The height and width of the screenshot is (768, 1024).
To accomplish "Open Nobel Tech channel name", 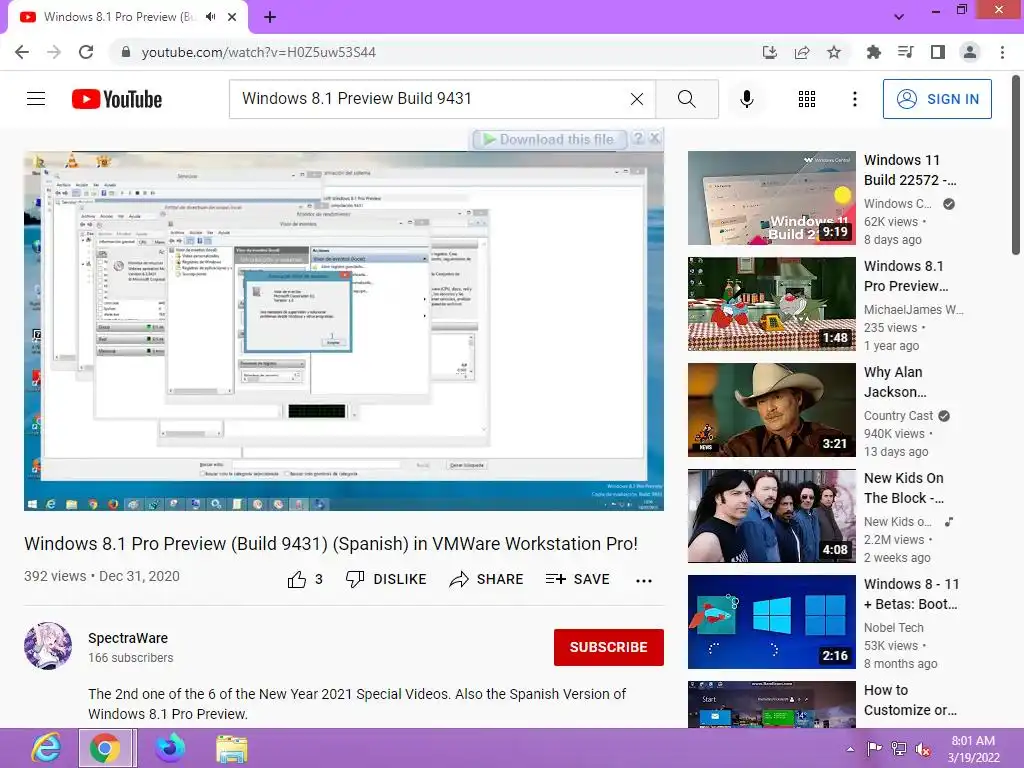I will (x=893, y=628).
